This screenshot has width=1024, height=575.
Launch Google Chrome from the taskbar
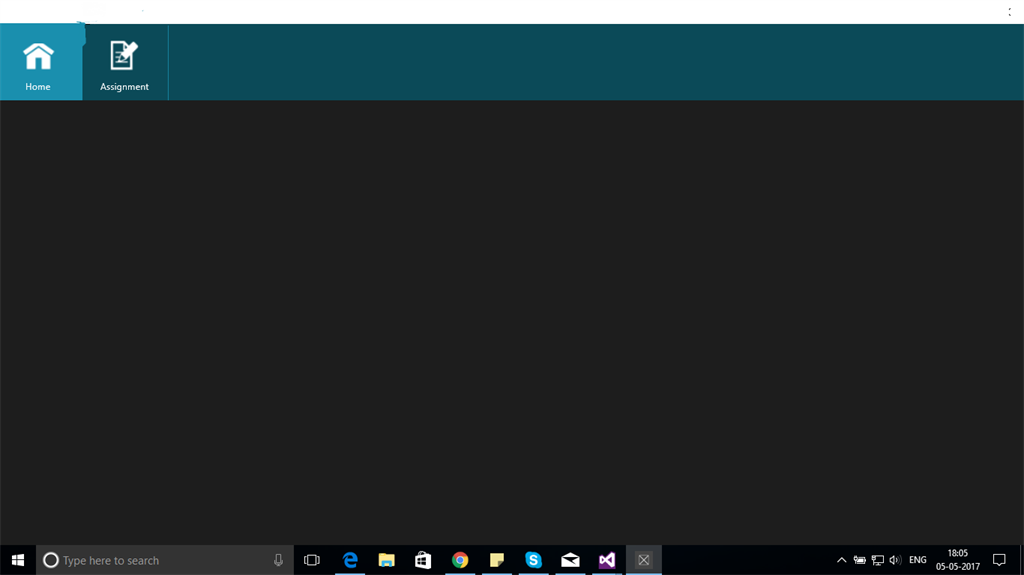coord(460,560)
